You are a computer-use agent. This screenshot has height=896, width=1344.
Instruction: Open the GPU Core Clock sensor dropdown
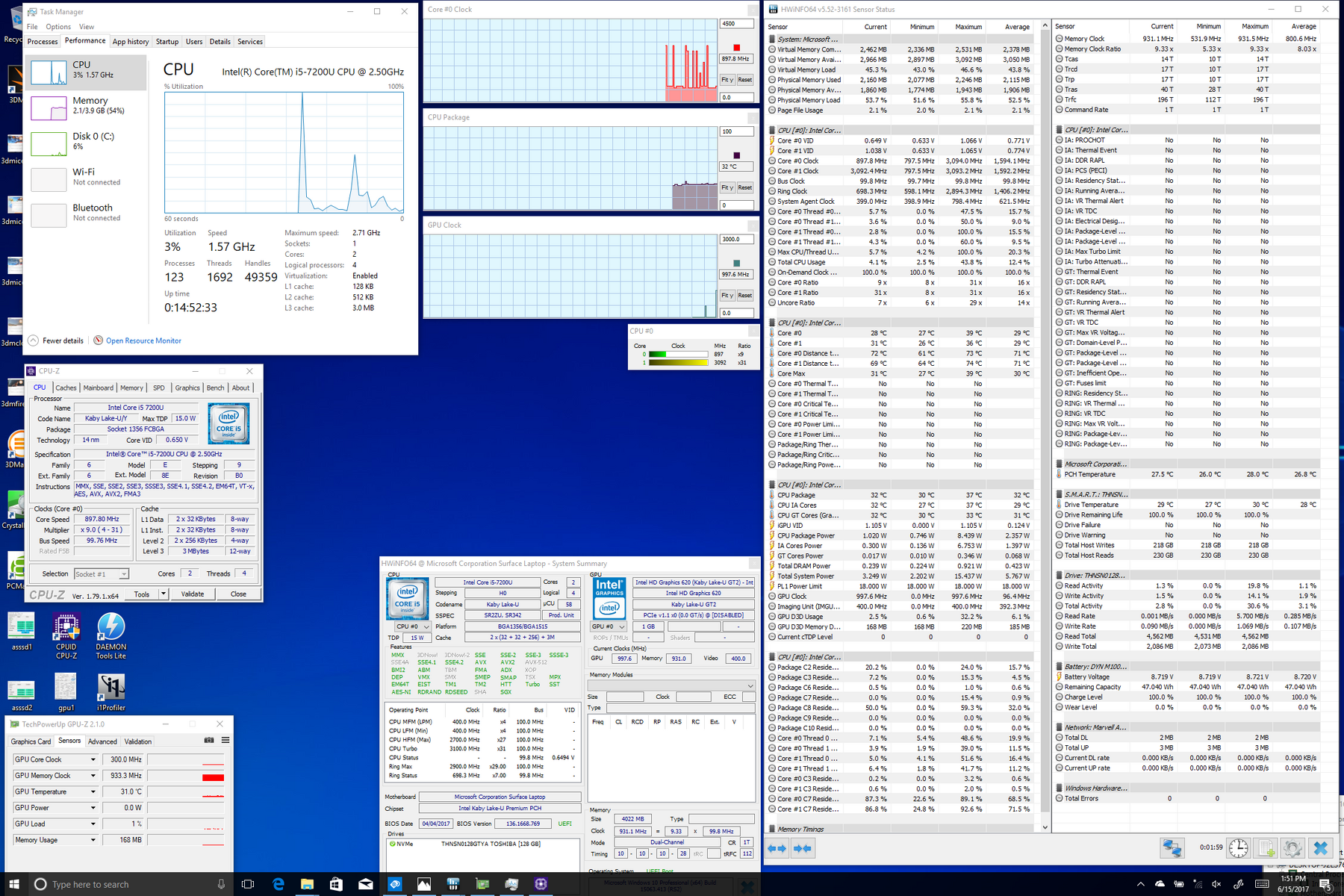point(93,759)
